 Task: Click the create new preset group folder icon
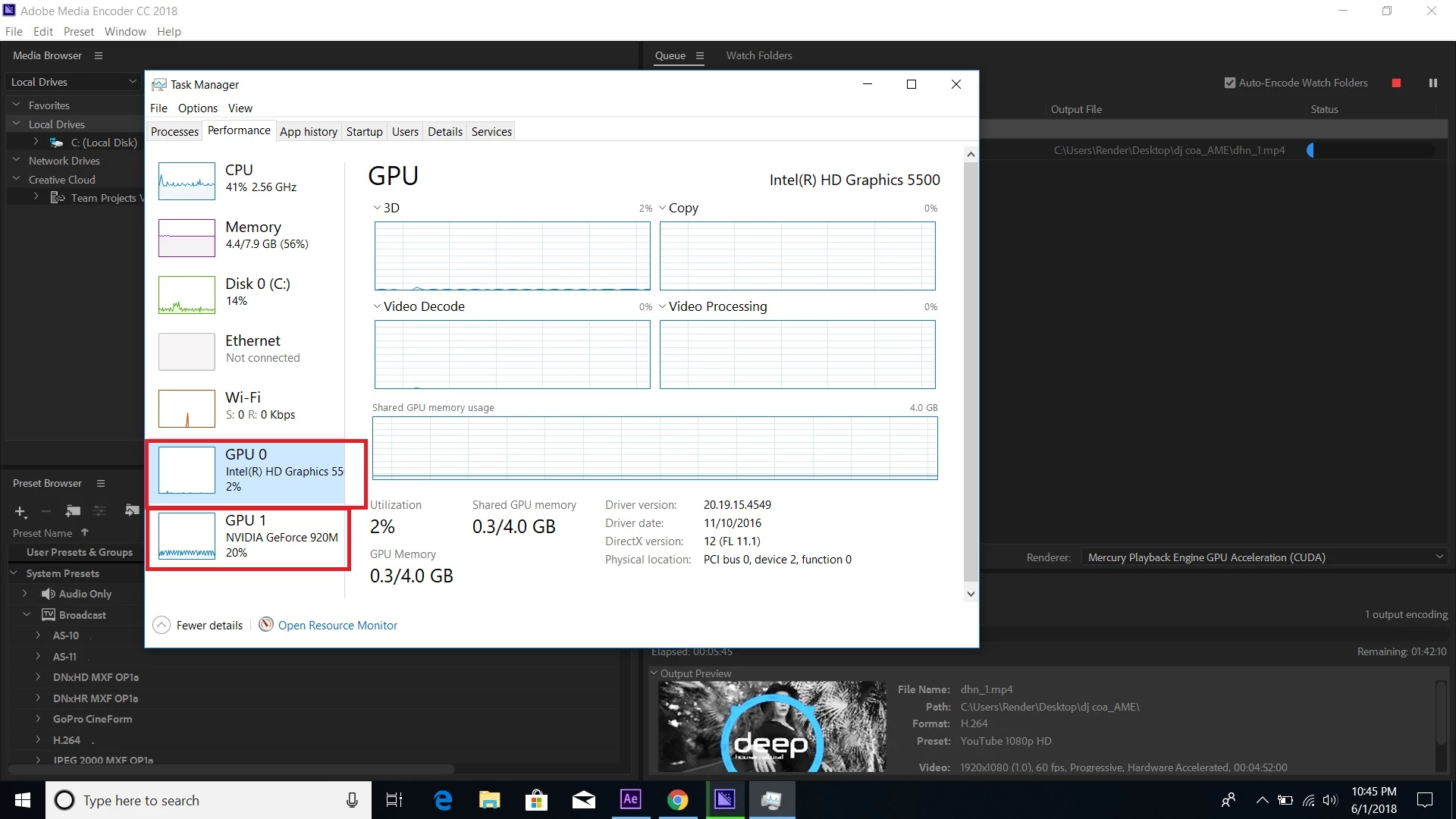click(x=73, y=511)
